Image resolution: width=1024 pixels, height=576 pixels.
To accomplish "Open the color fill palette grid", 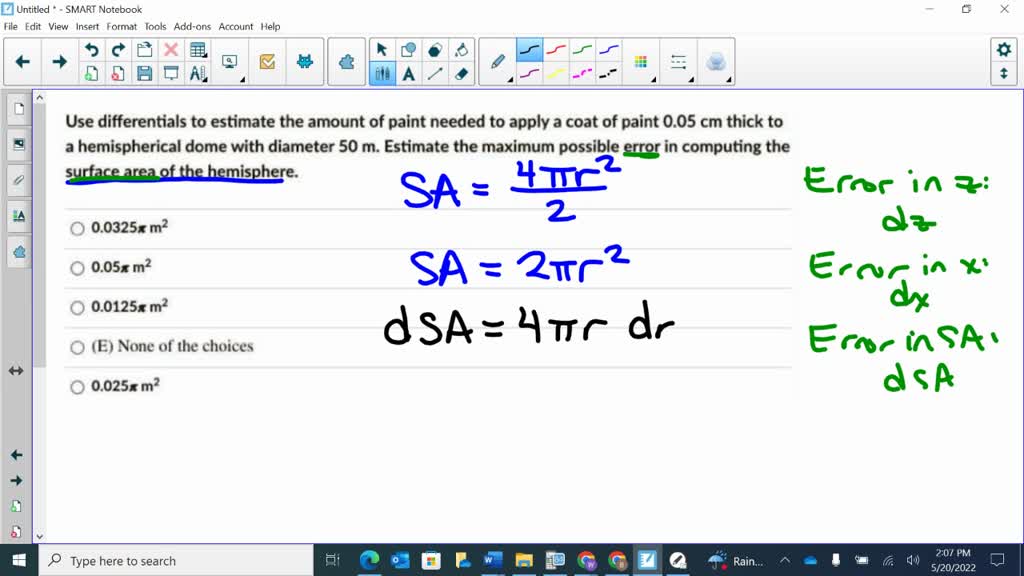I will click(x=640, y=60).
